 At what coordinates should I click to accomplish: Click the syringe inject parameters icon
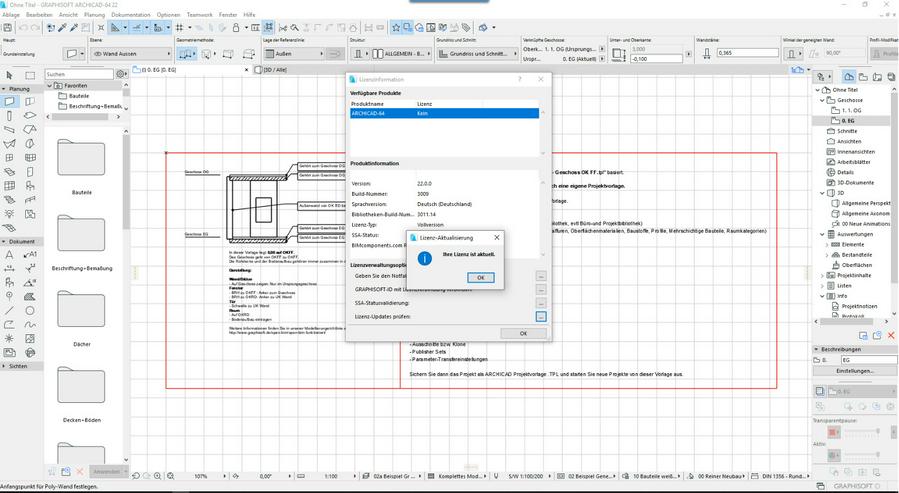pyautogui.click(x=74, y=28)
